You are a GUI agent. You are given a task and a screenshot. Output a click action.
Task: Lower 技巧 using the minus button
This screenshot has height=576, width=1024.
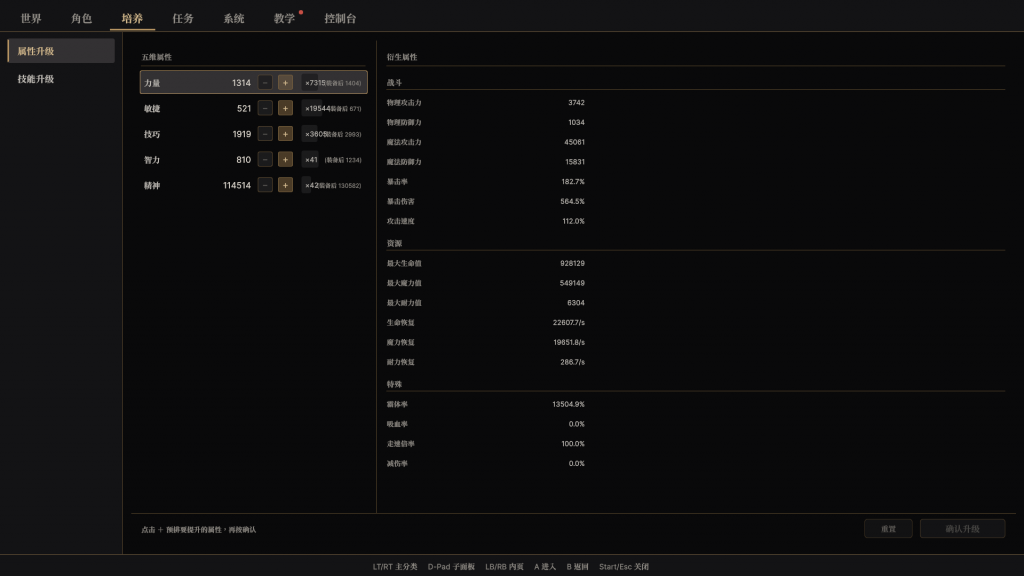(x=265, y=134)
